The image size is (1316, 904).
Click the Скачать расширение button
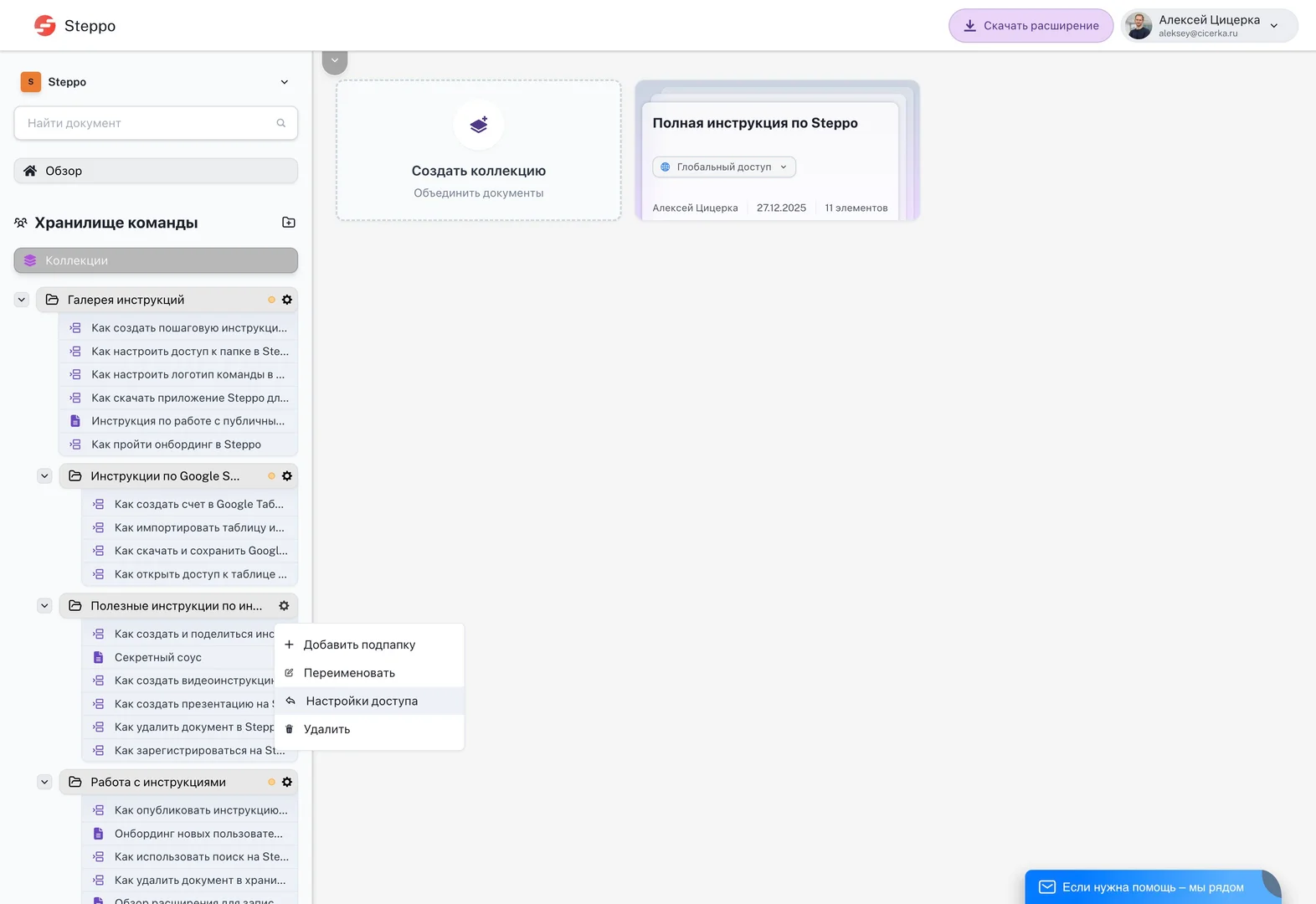click(1031, 26)
